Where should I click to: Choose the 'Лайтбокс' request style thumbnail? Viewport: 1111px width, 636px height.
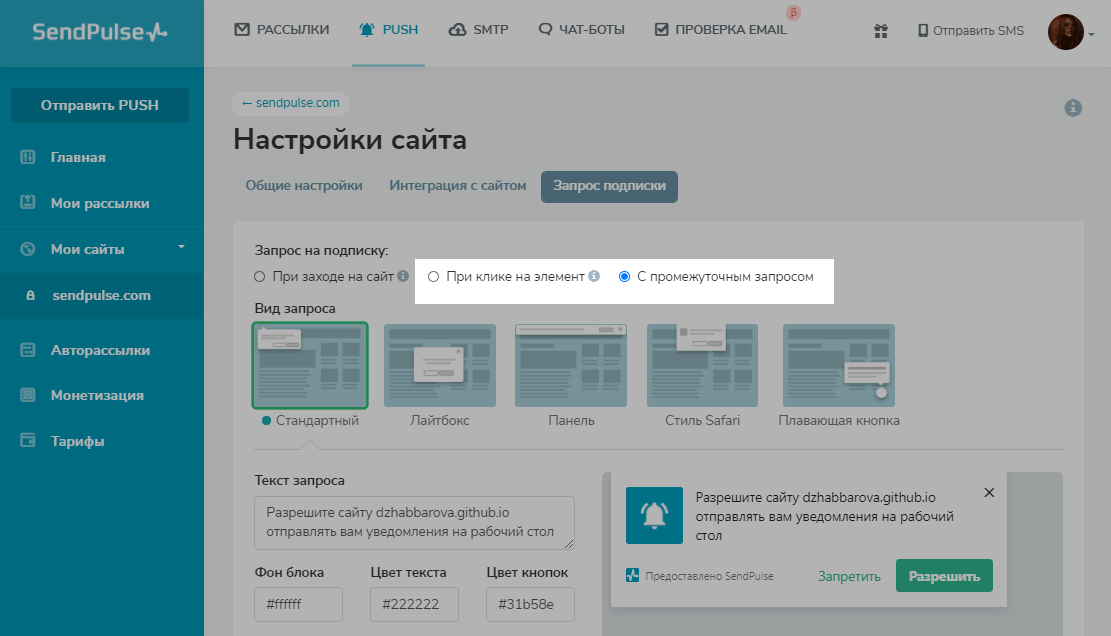coord(439,365)
